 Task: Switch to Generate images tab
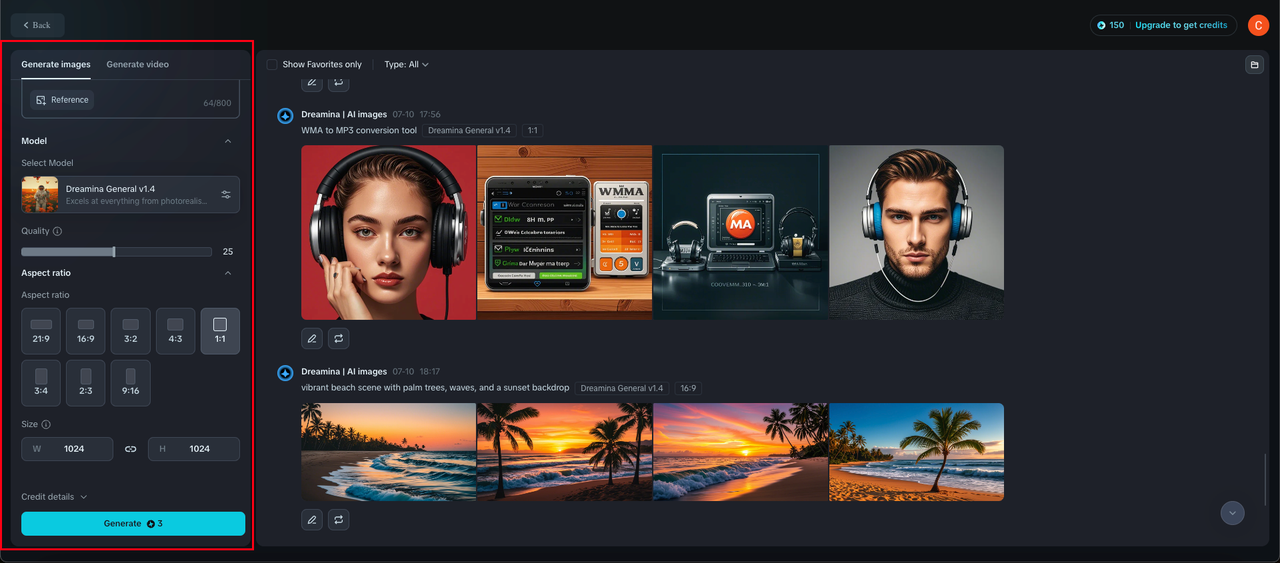[x=56, y=64]
